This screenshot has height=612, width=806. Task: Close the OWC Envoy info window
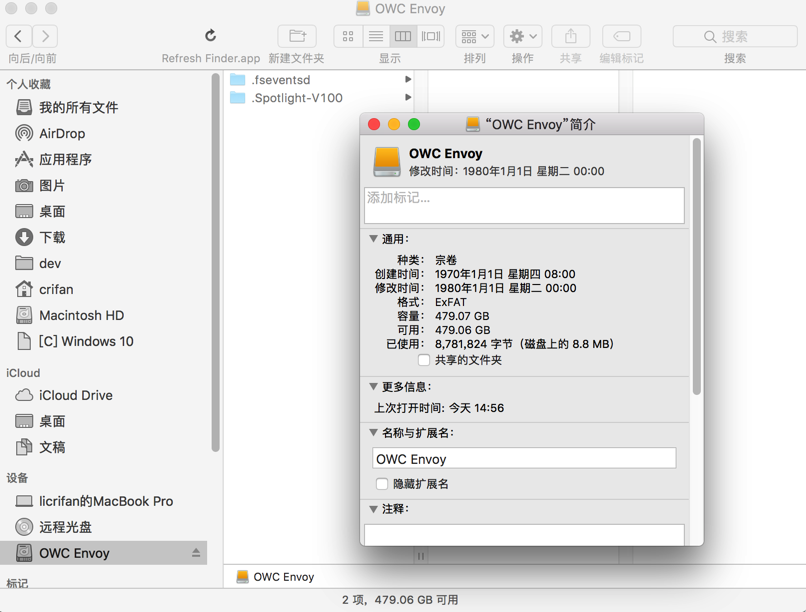pos(374,124)
